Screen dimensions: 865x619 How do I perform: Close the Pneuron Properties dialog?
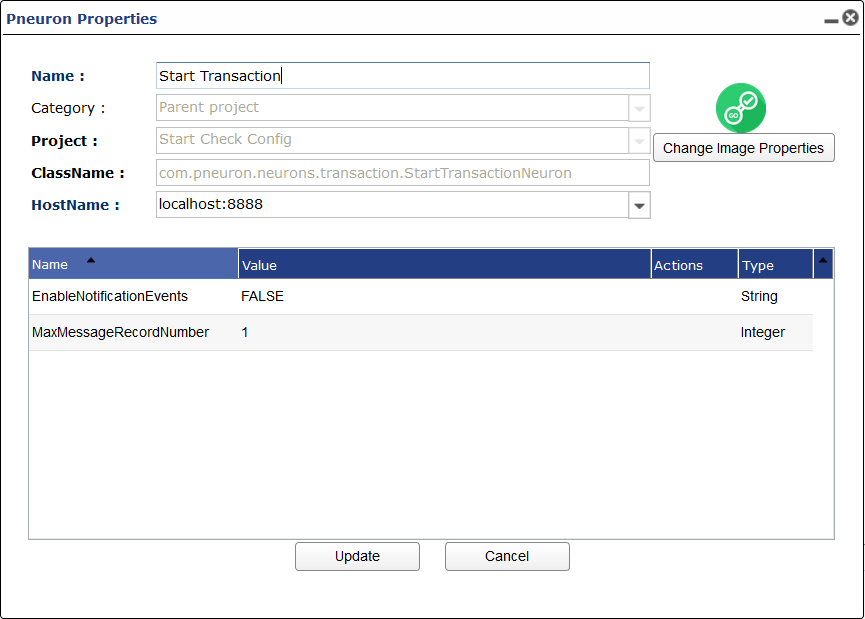pos(851,18)
